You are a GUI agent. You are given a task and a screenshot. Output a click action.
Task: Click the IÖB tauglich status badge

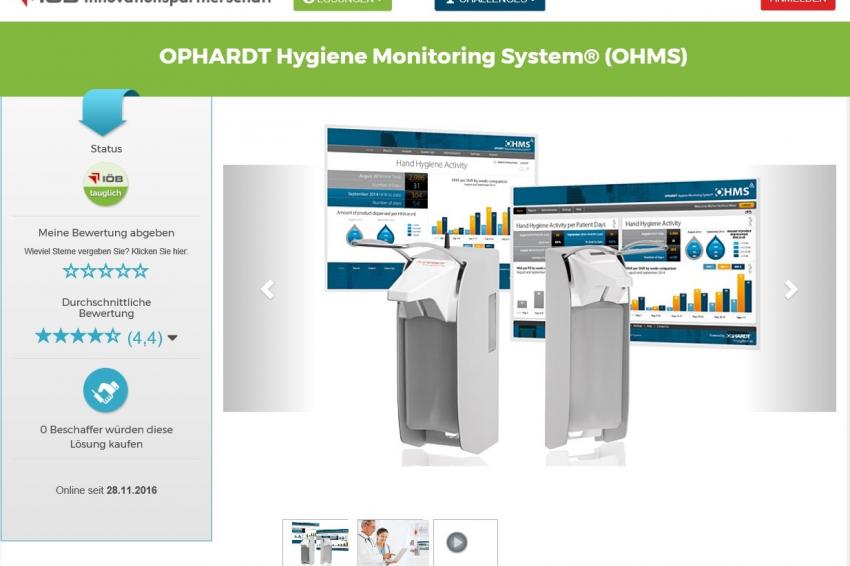click(x=106, y=185)
